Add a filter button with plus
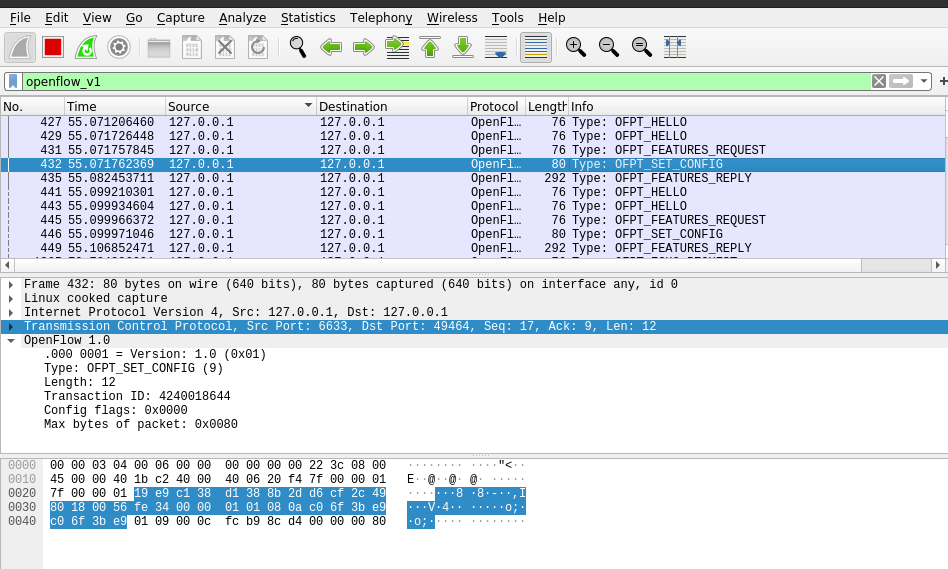948x569 pixels. tap(943, 81)
